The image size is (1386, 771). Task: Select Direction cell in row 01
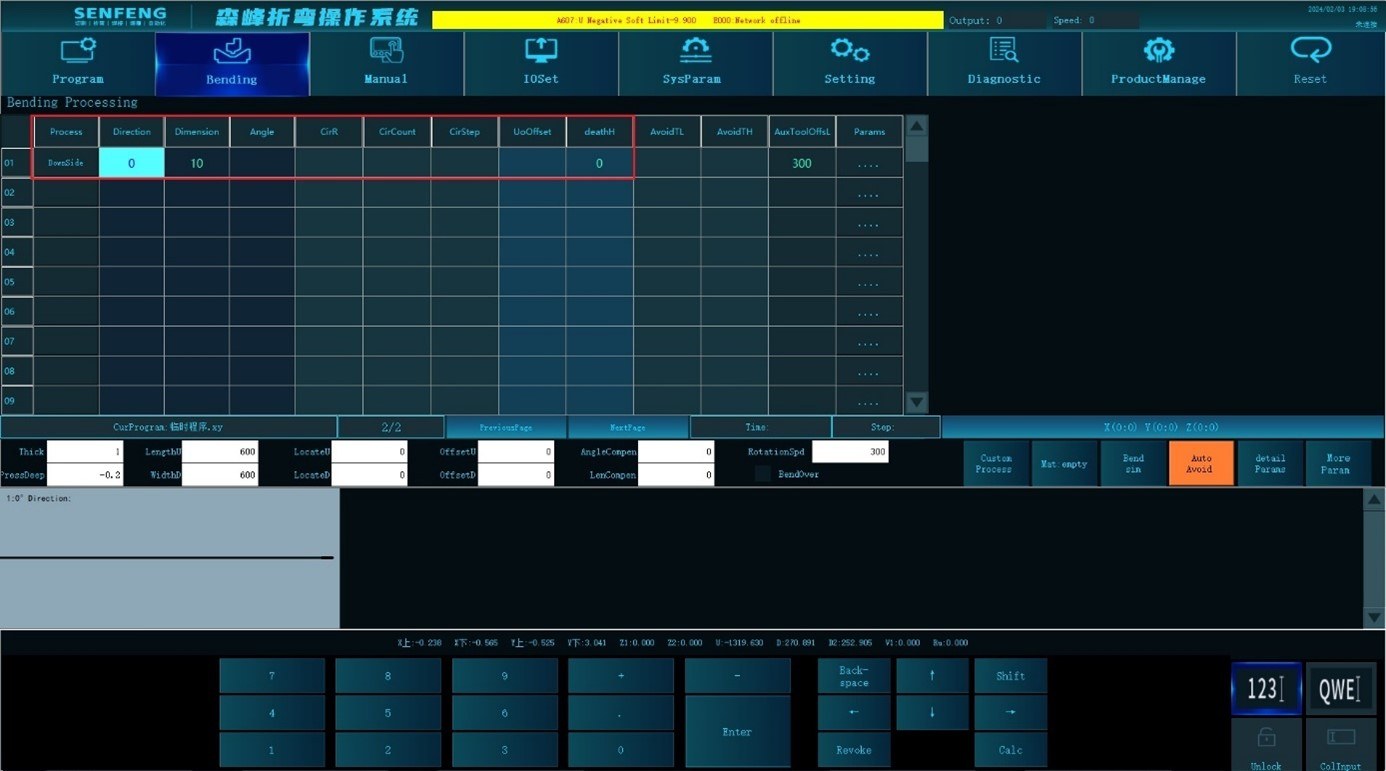point(131,163)
